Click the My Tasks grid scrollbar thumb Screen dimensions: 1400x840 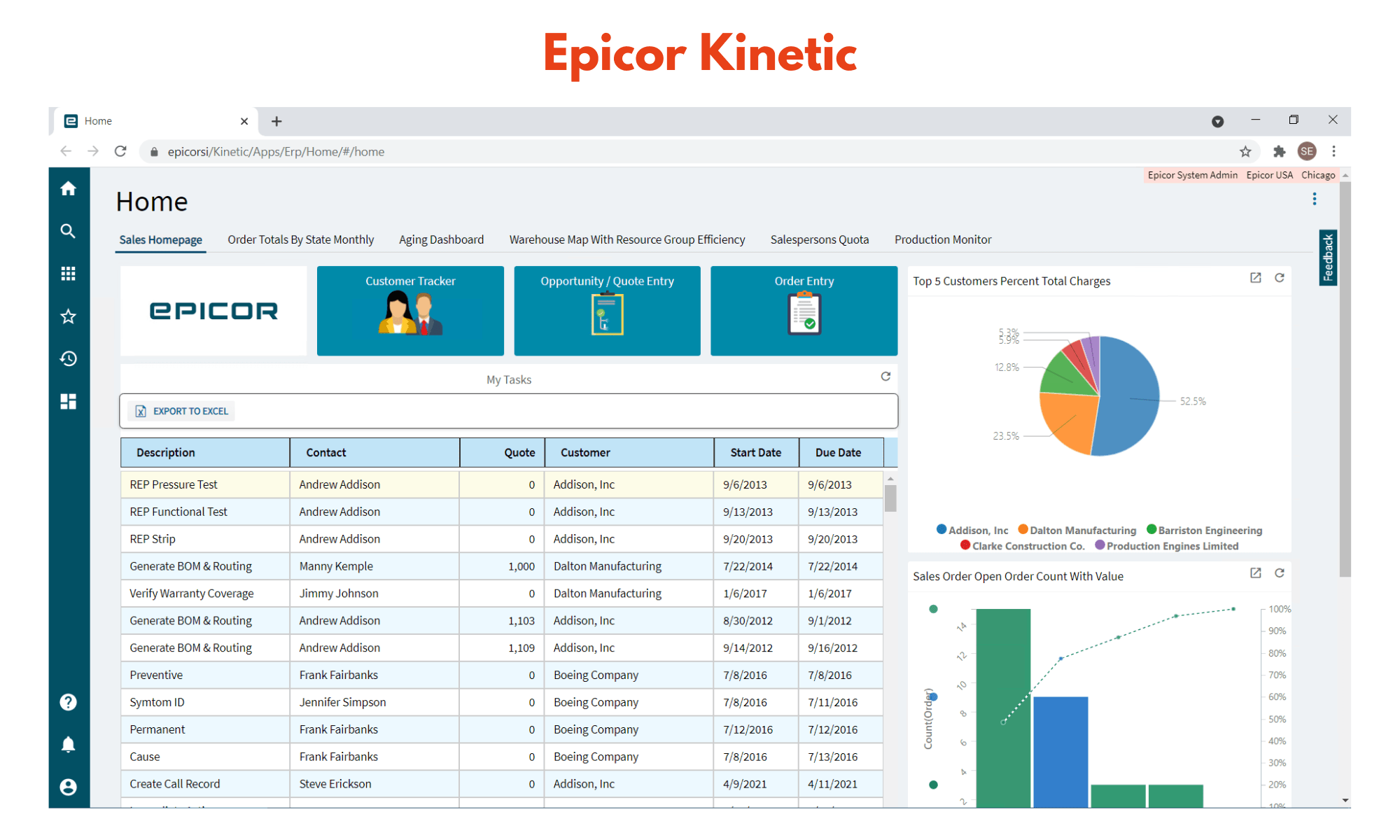890,498
